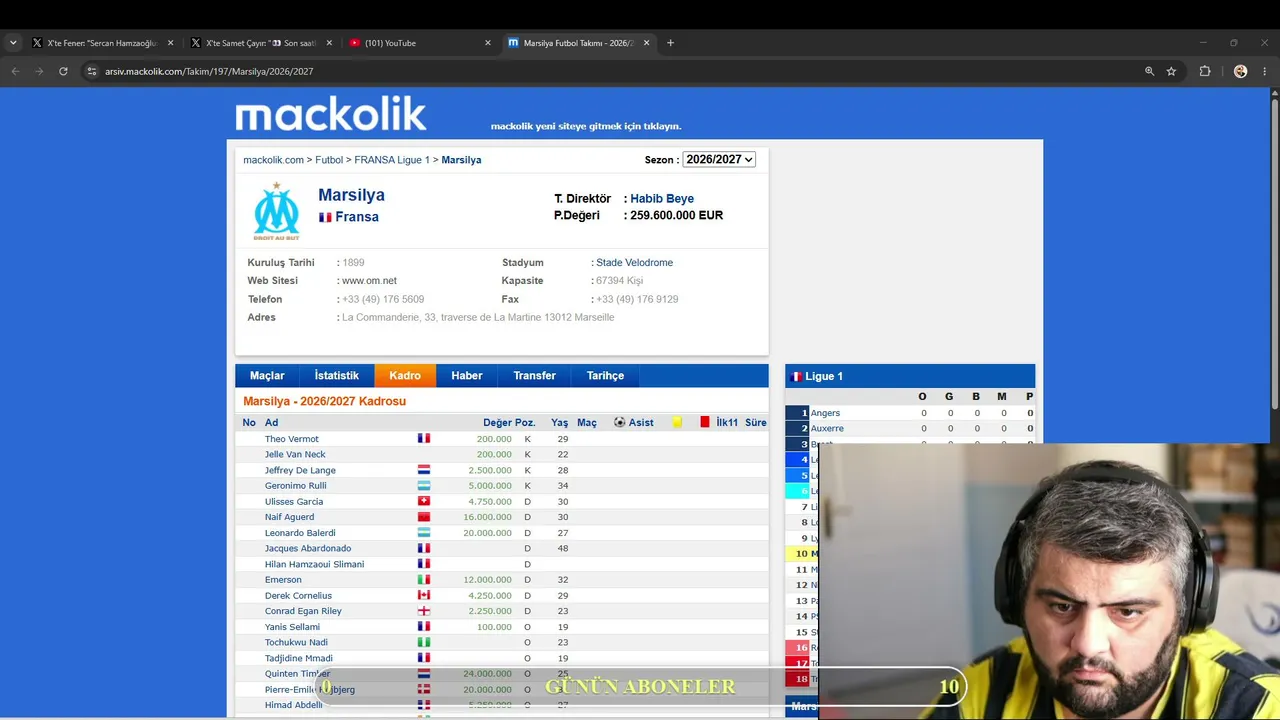Screen dimensions: 1280x720
Task: Close the YouTube tab
Action: 488,43
